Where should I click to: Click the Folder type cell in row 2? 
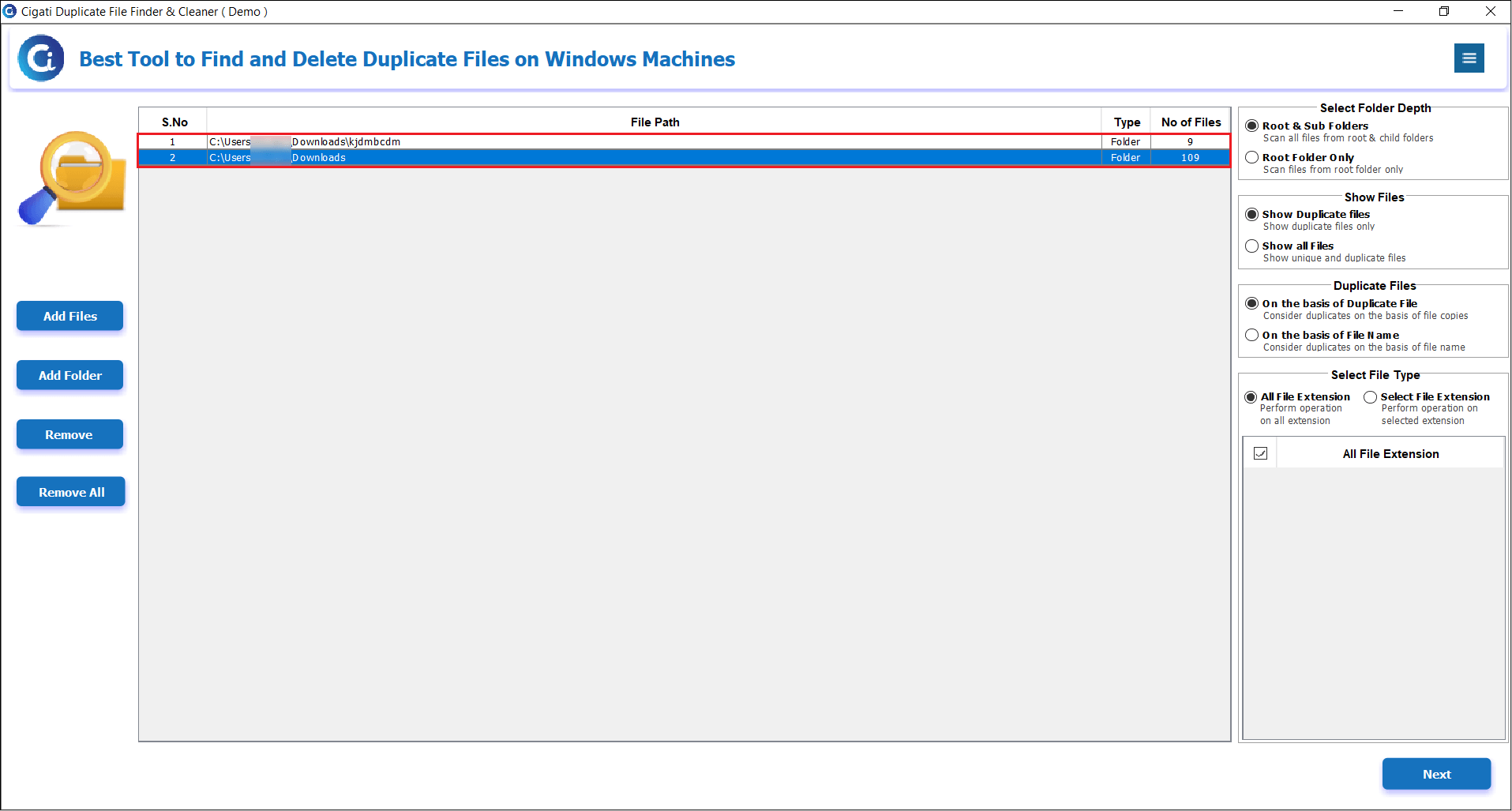tap(1126, 157)
